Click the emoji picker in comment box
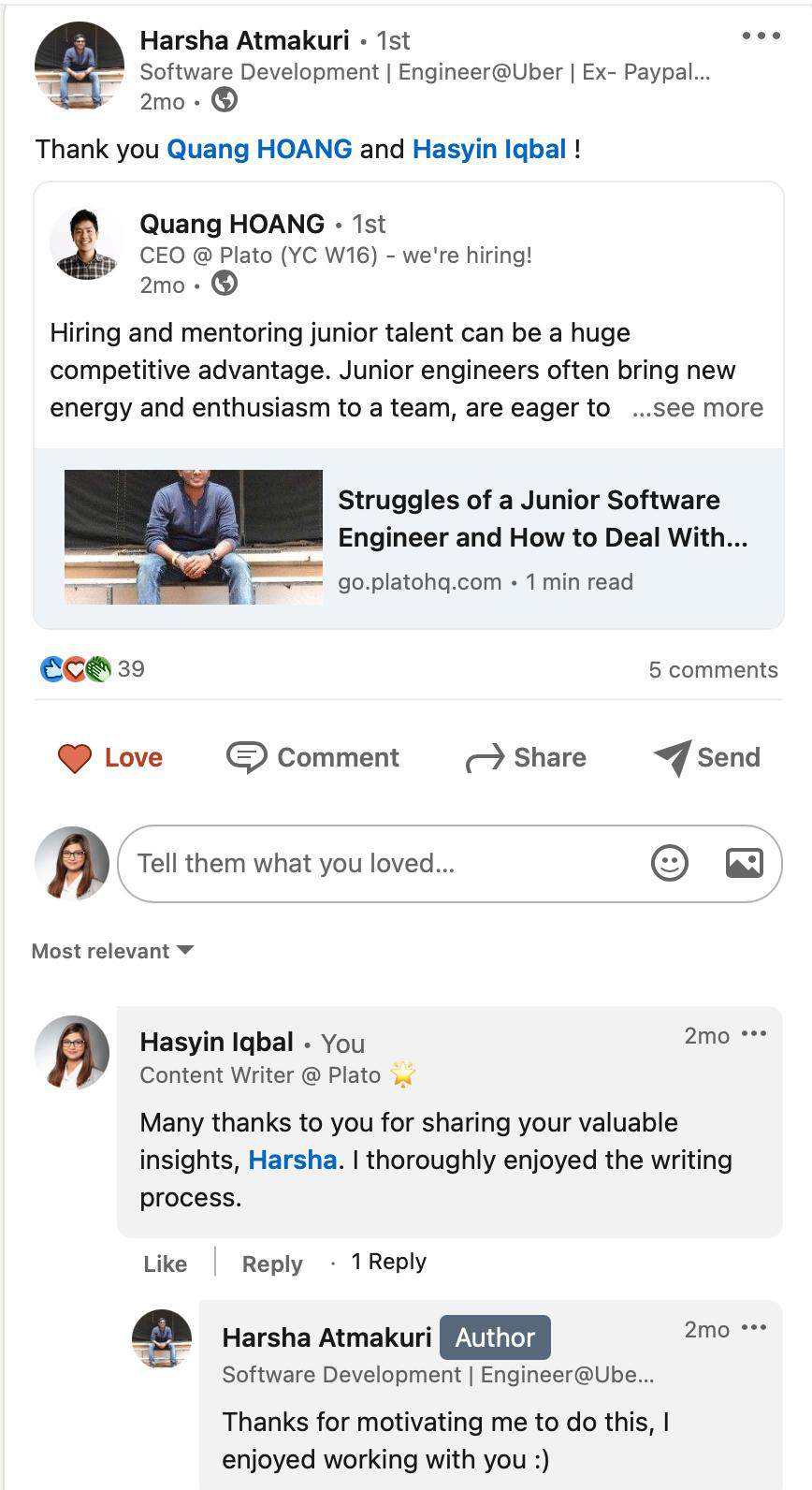Screen dimensions: 812x1490 (x=669, y=863)
